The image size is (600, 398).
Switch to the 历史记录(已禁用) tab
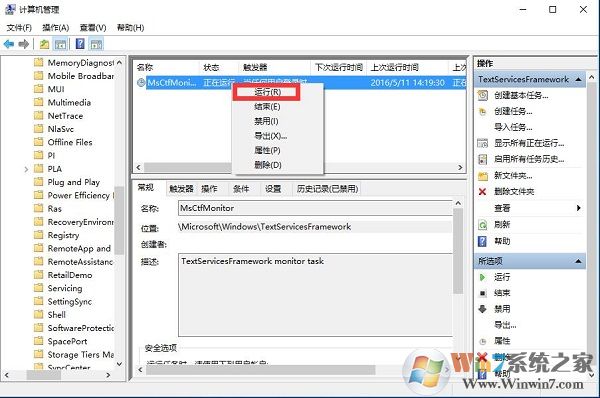coord(327,189)
